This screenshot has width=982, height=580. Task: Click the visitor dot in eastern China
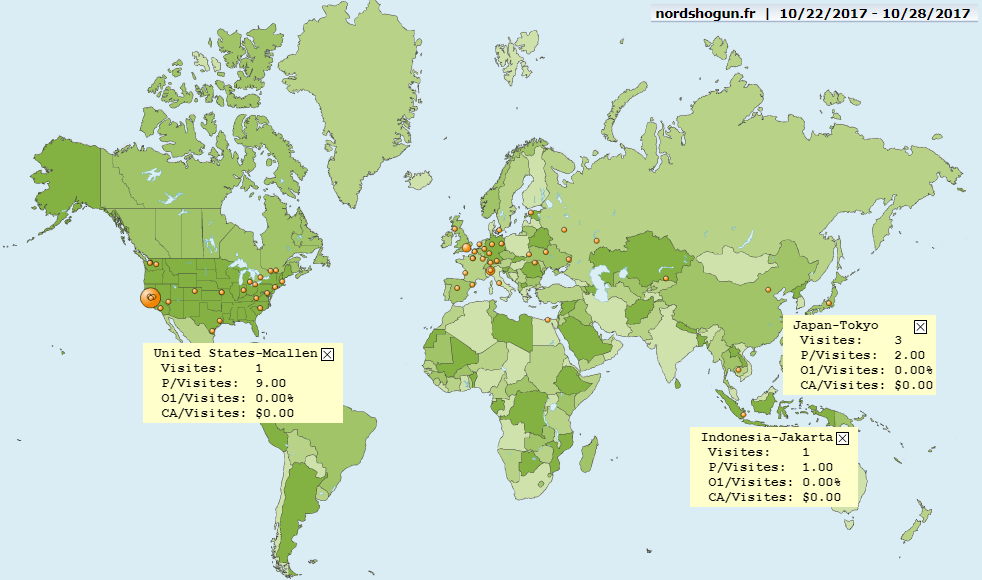coord(768,290)
